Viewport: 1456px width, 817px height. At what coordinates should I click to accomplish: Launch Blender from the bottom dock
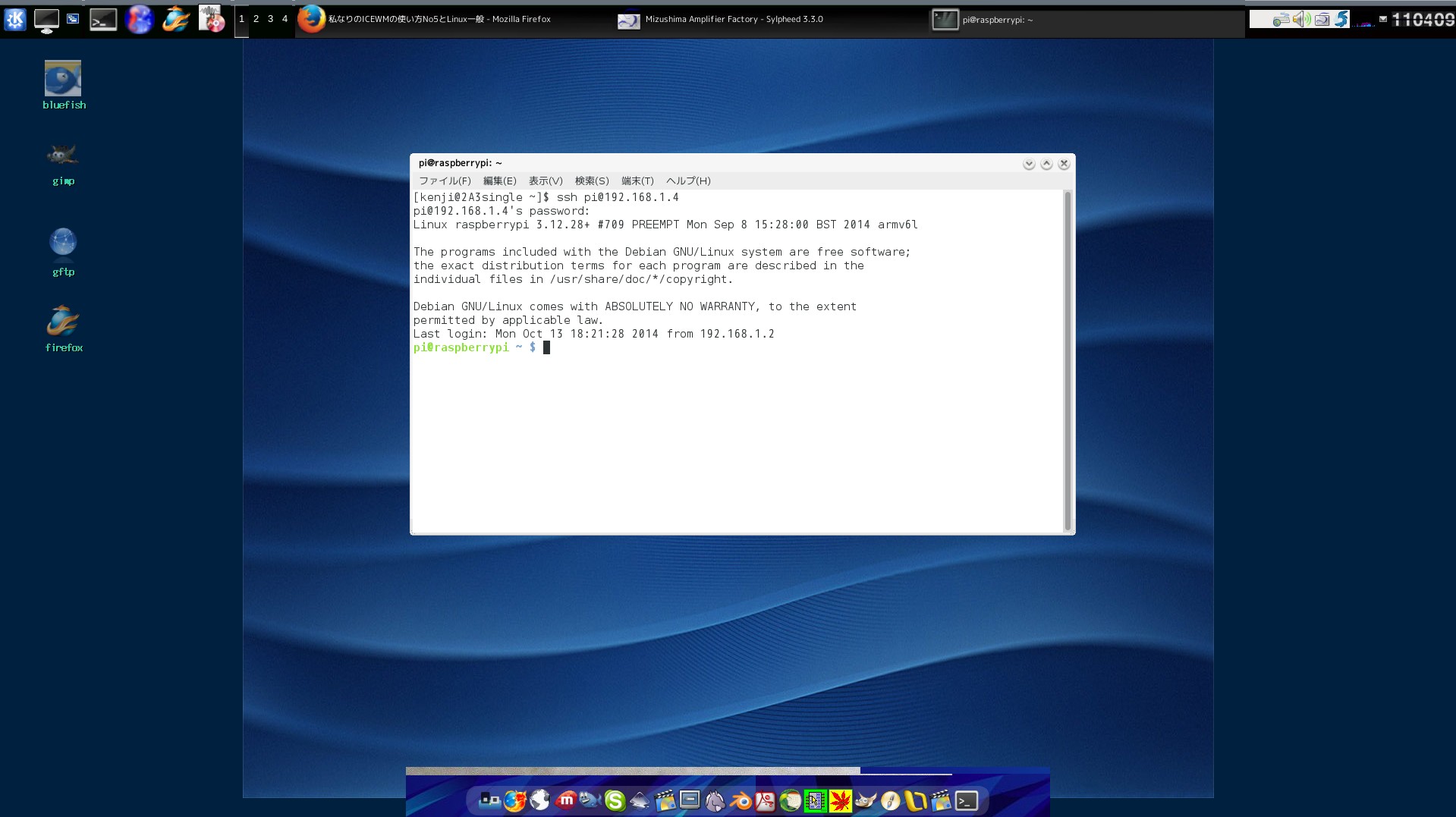coord(740,800)
